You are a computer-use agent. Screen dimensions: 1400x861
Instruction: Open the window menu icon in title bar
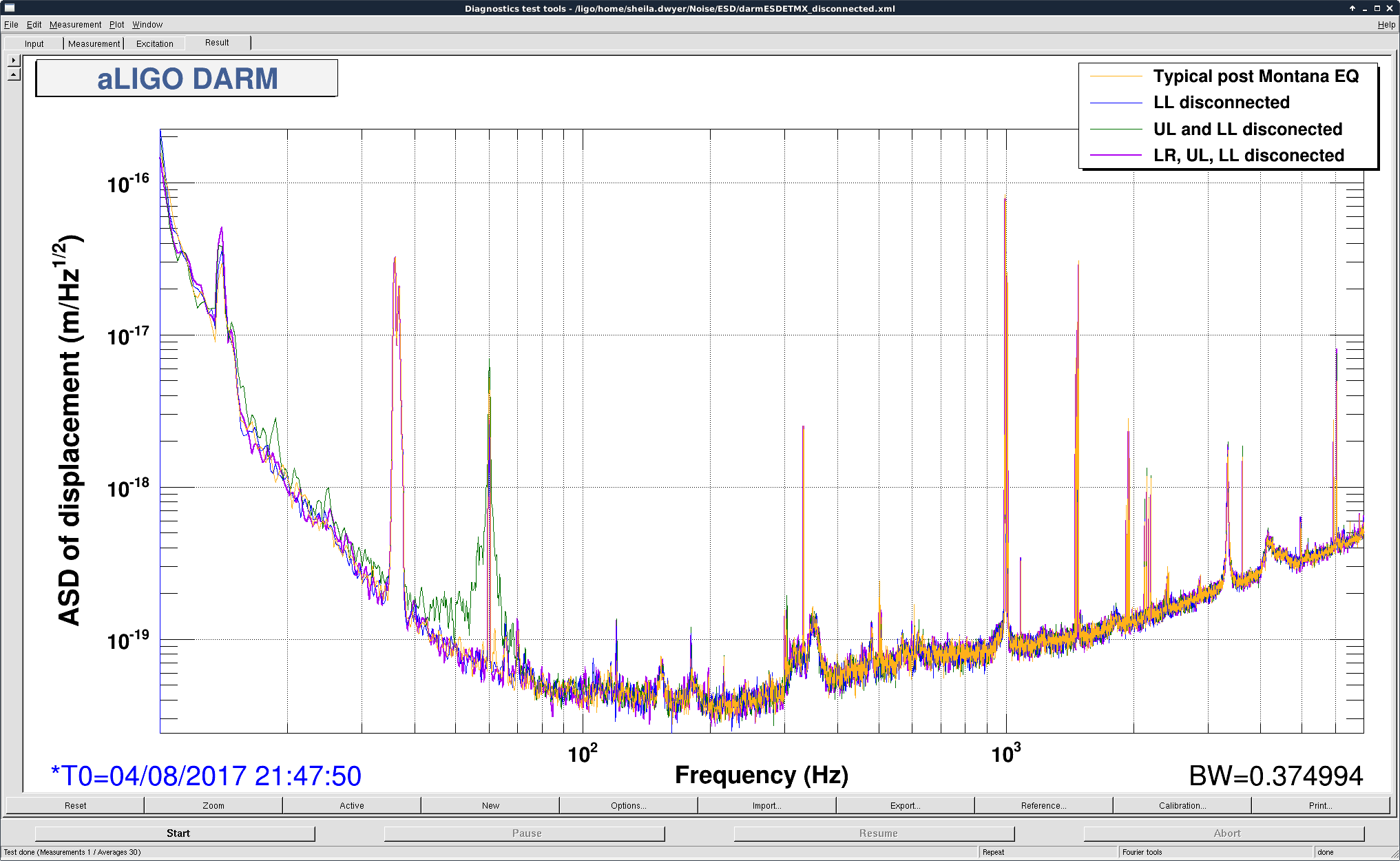10,8
